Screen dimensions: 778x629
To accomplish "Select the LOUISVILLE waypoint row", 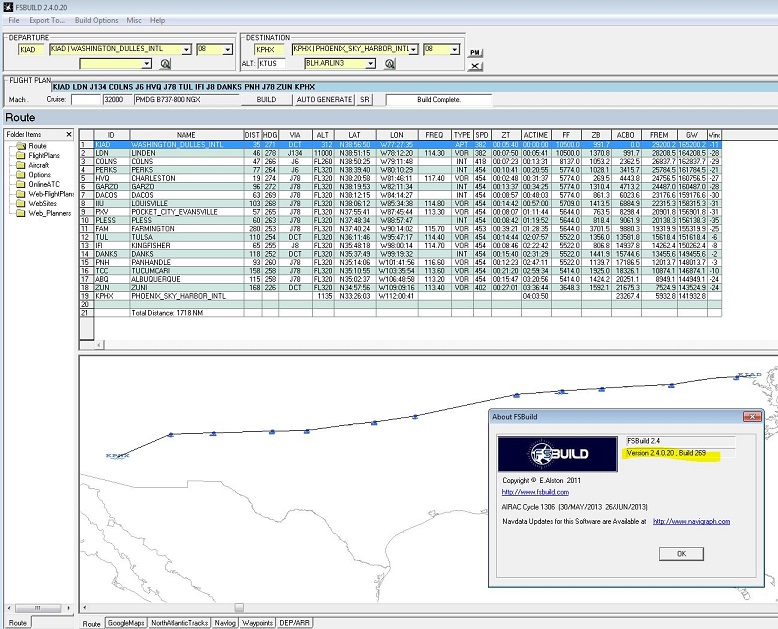I will point(400,203).
